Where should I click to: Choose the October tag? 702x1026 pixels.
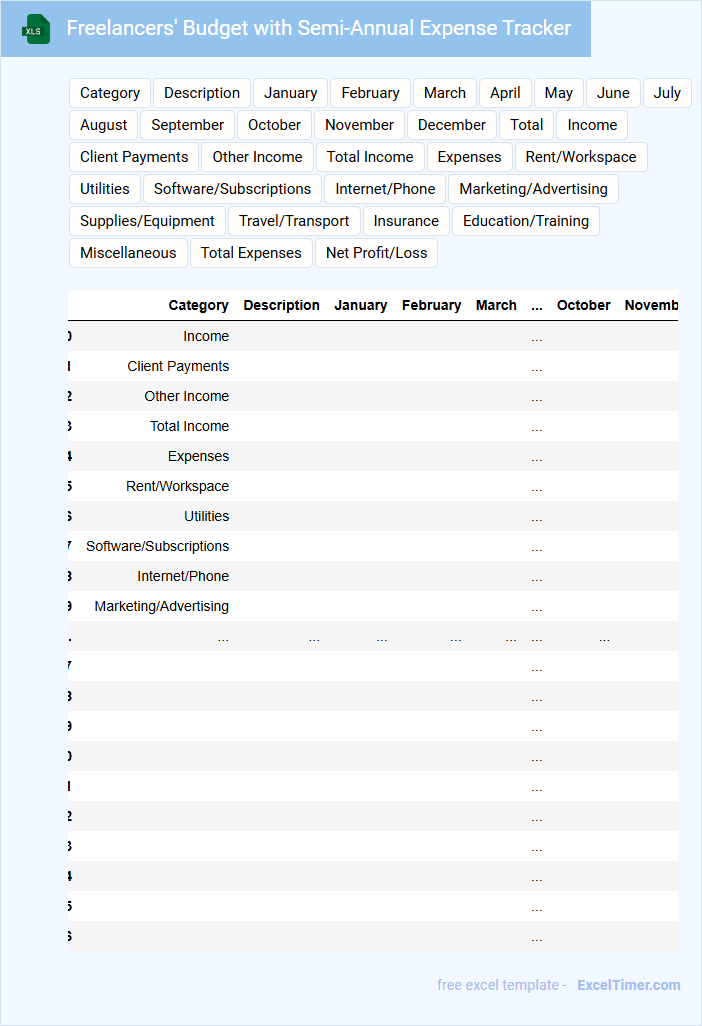[x=274, y=125]
